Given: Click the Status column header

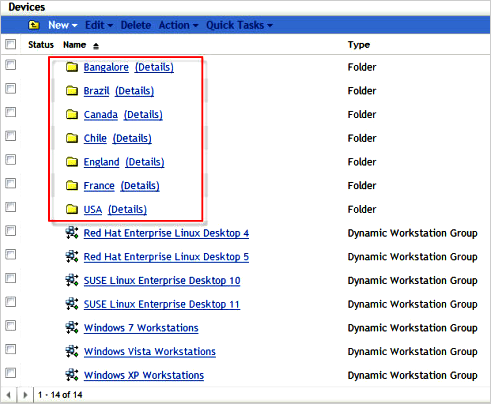Looking at the screenshot, I should (x=41, y=45).
